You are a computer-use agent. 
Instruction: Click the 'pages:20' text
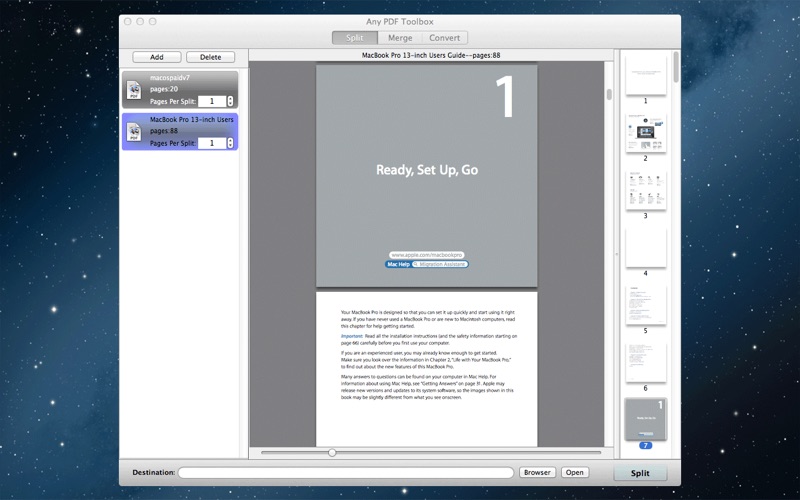[x=164, y=89]
